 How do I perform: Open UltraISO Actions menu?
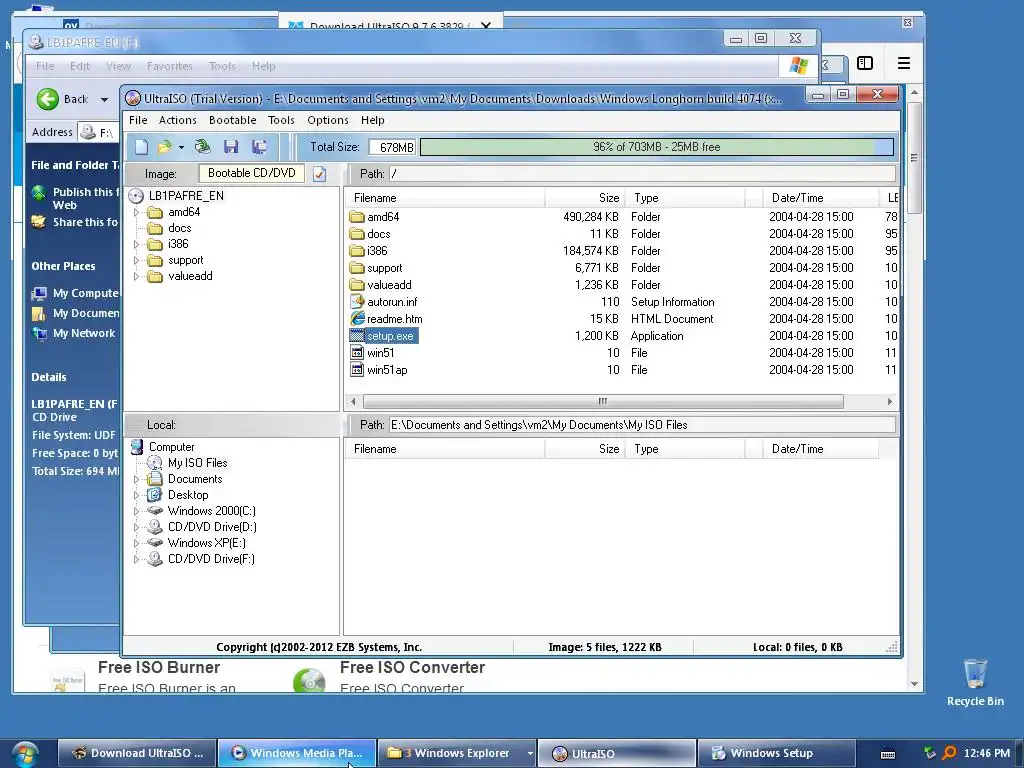[x=178, y=120]
